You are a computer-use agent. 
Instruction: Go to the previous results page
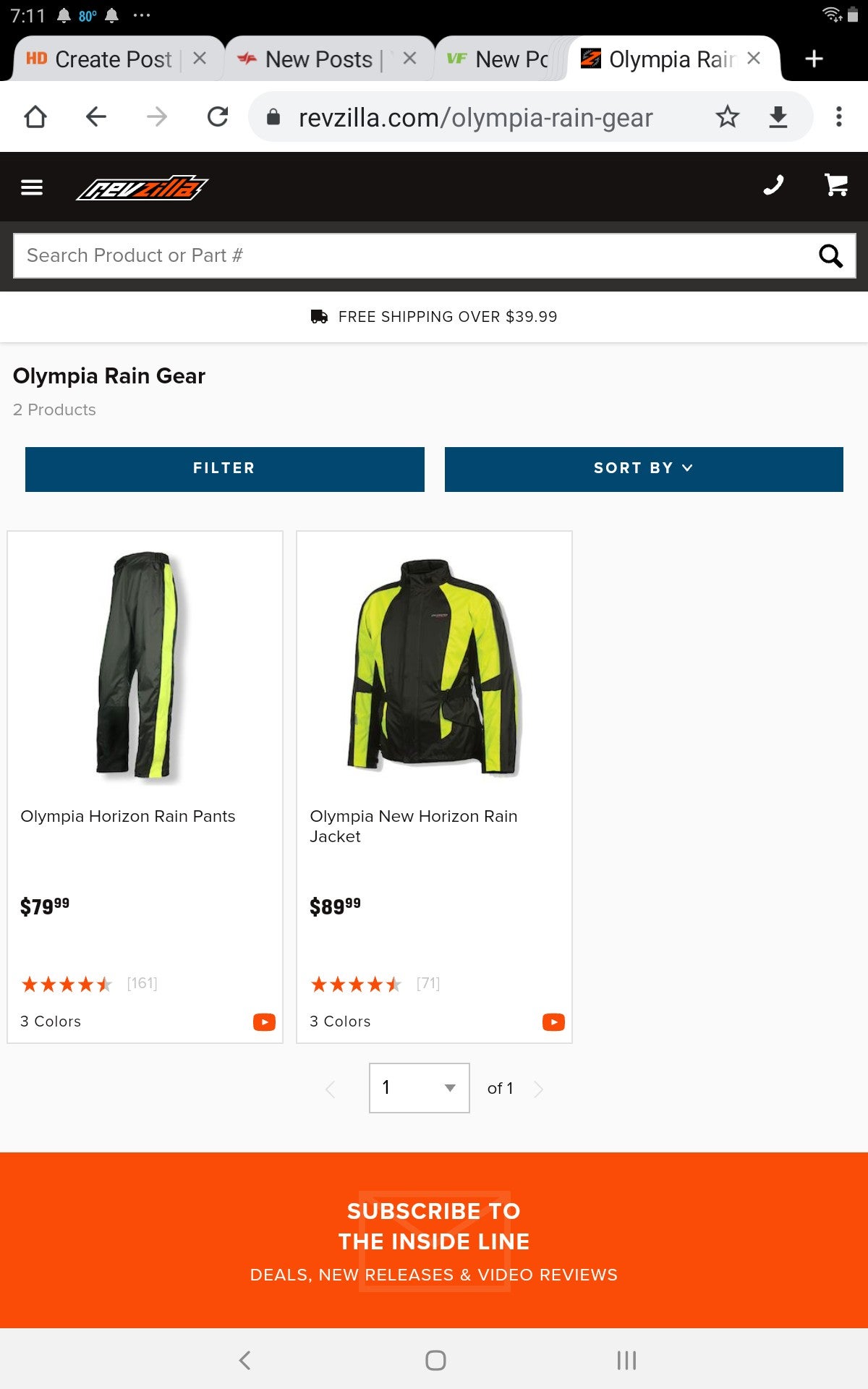click(331, 1089)
